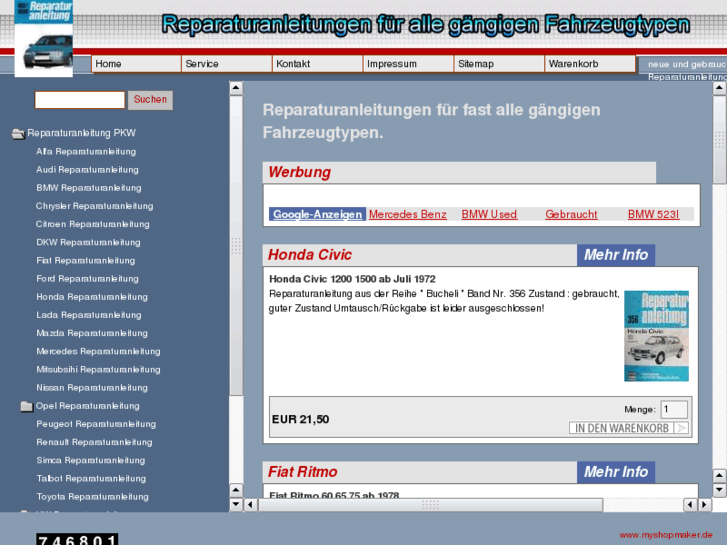Viewport: 727px width, 545px height.
Task: Click the second left arrow of the horizontal scrollbar
Action: coord(690,504)
